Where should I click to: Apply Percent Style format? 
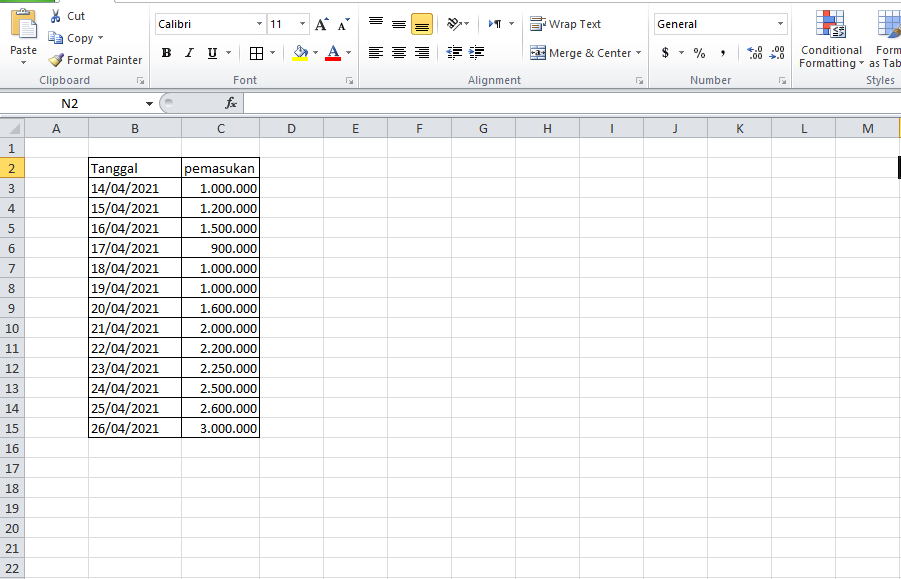[x=699, y=53]
